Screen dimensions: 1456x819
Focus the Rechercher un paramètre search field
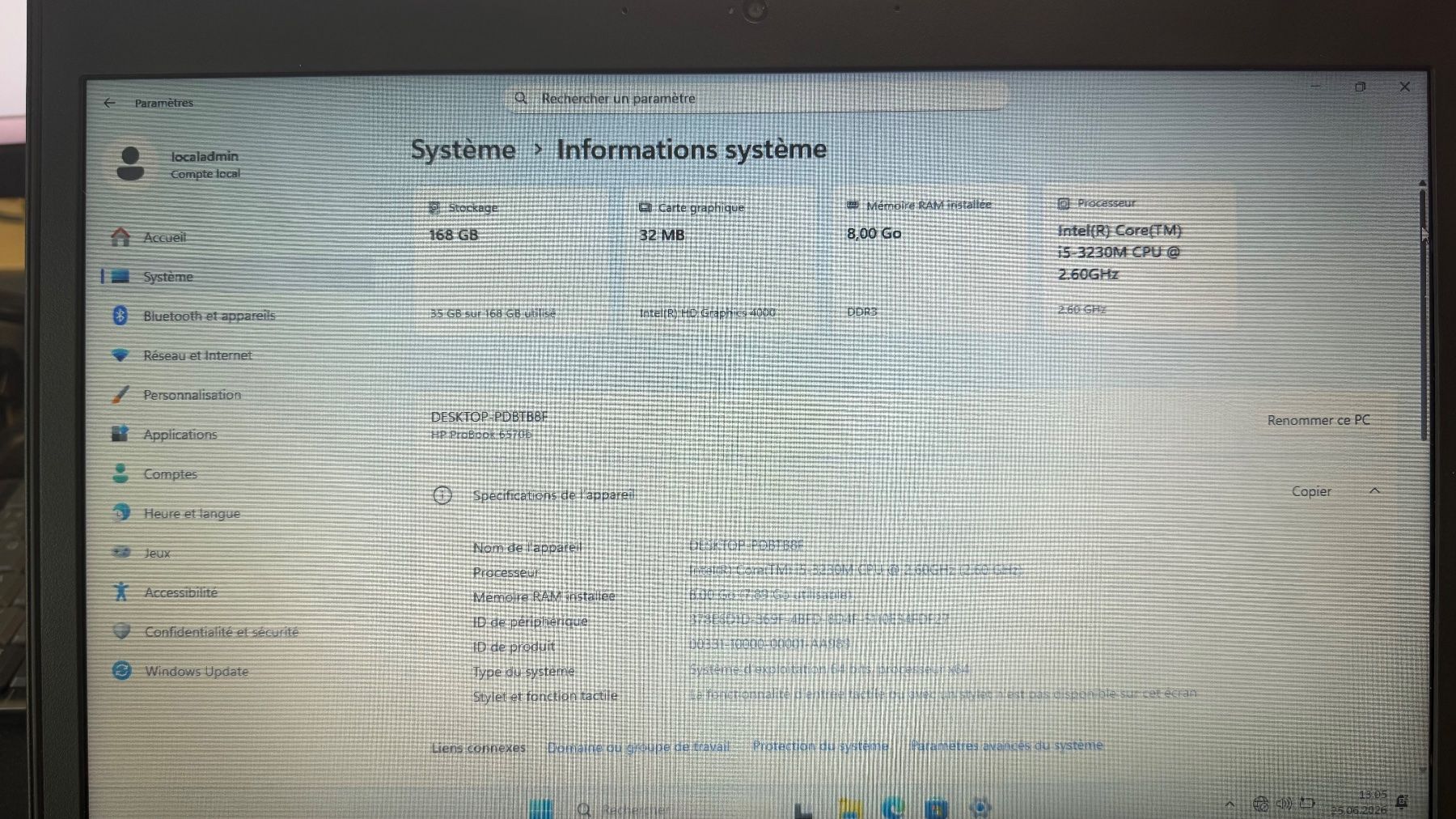[x=757, y=98]
